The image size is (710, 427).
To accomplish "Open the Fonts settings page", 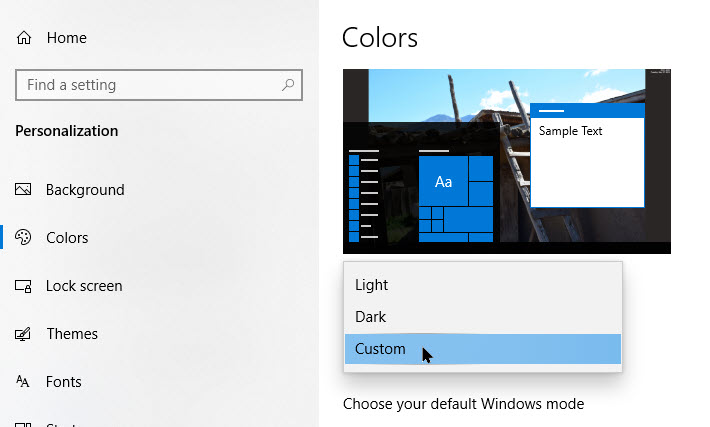I will point(64,382).
